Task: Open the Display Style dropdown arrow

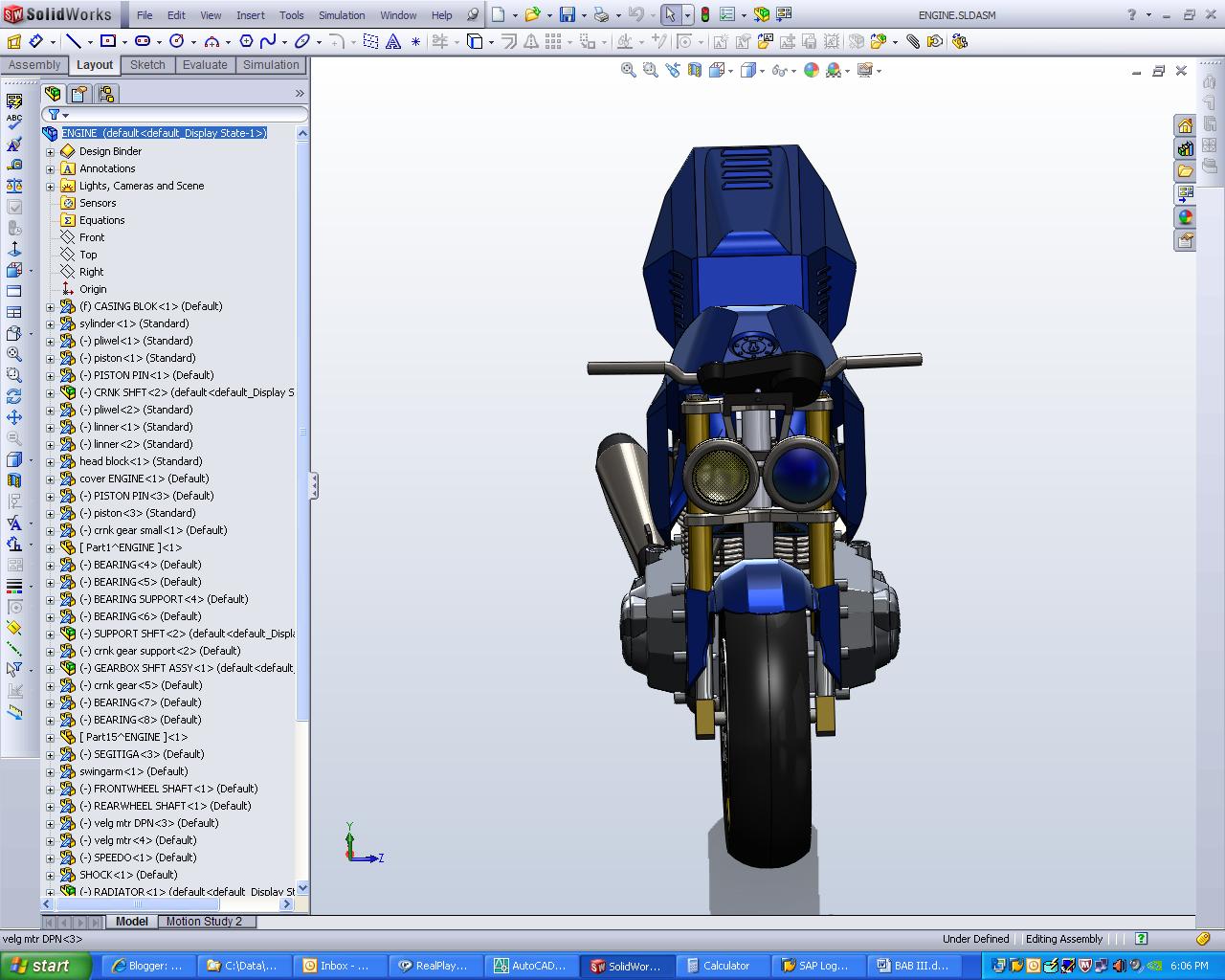Action: tap(762, 70)
